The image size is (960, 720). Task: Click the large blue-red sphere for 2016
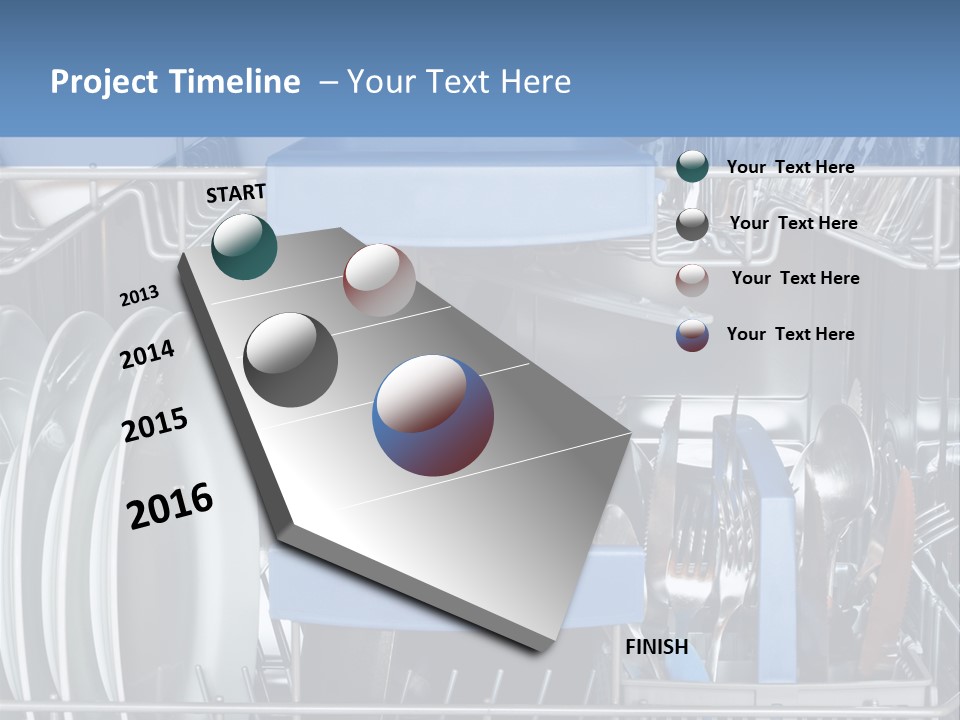coord(435,415)
